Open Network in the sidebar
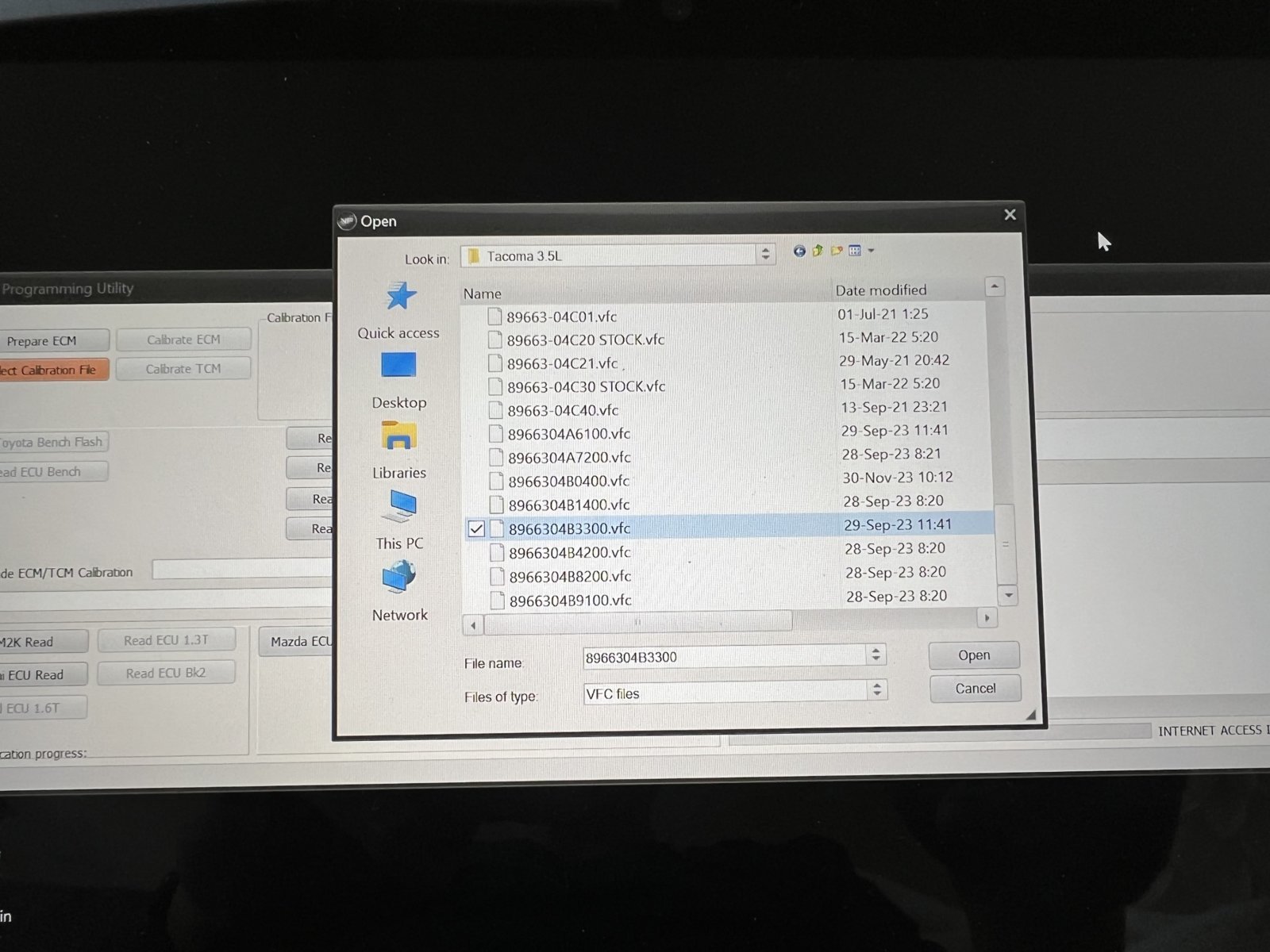 (399, 591)
